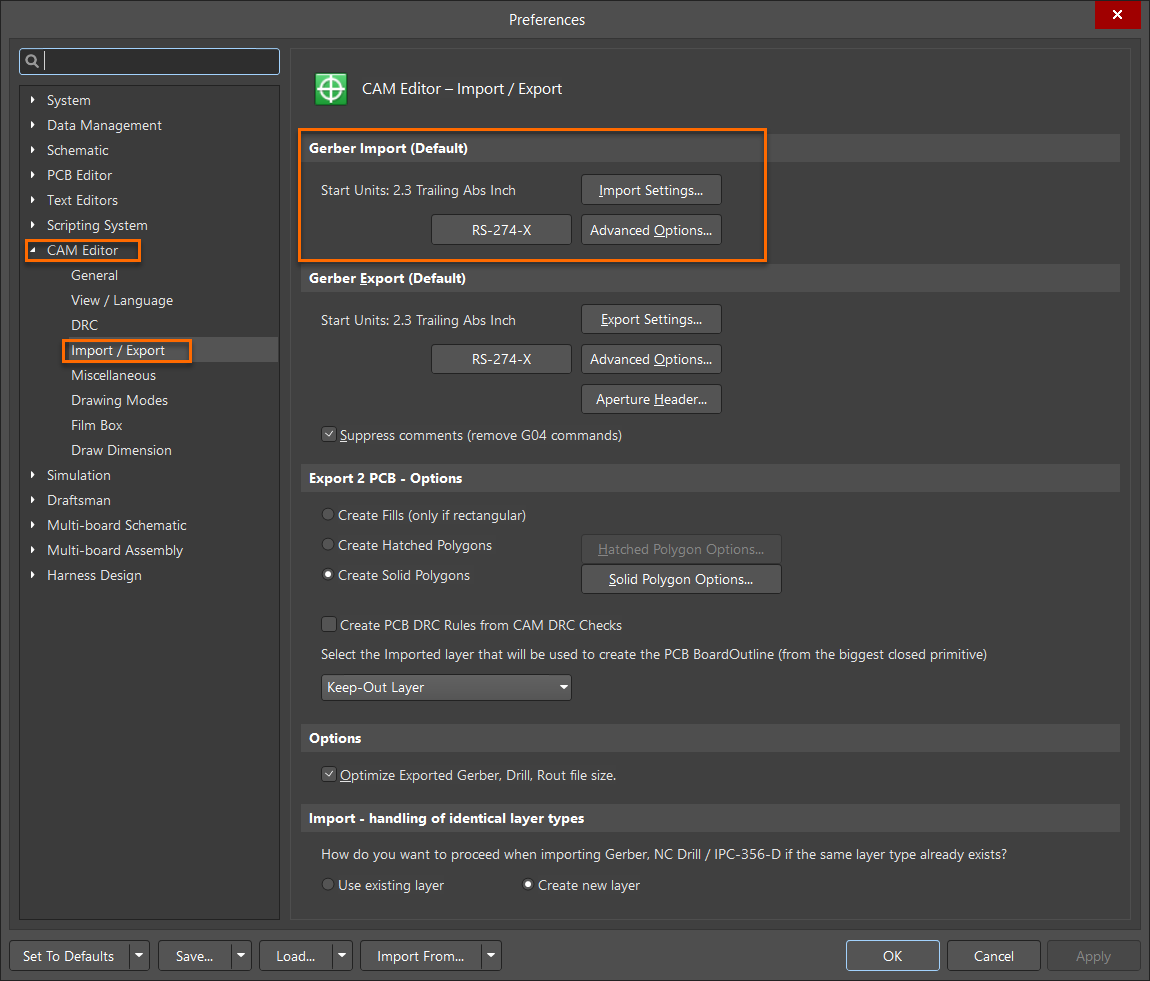Screen dimensions: 1150x981
Task: Toggle Create PCB DRC Rules checkbox
Action: 329,625
